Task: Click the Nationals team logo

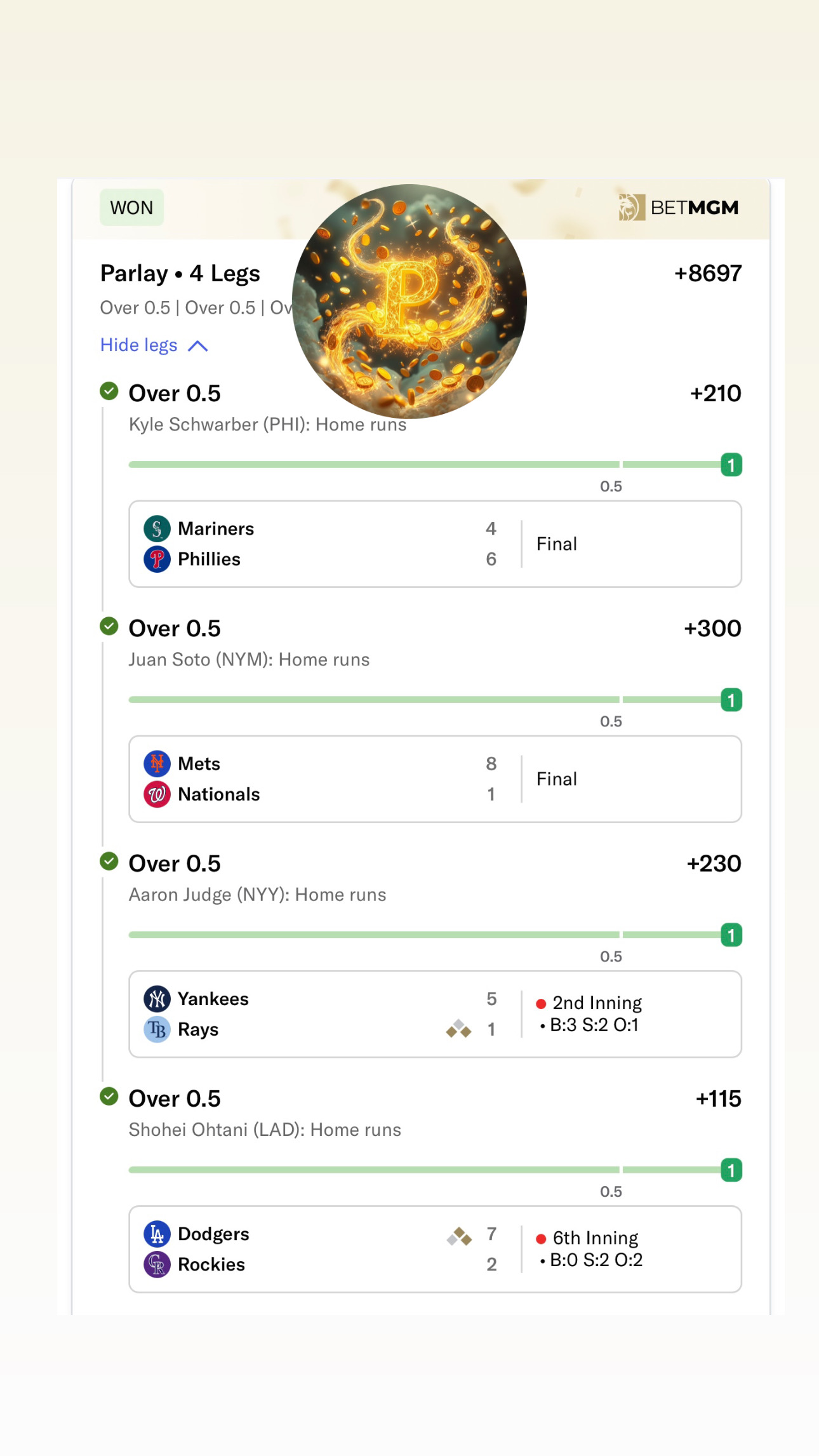Action: tap(157, 794)
